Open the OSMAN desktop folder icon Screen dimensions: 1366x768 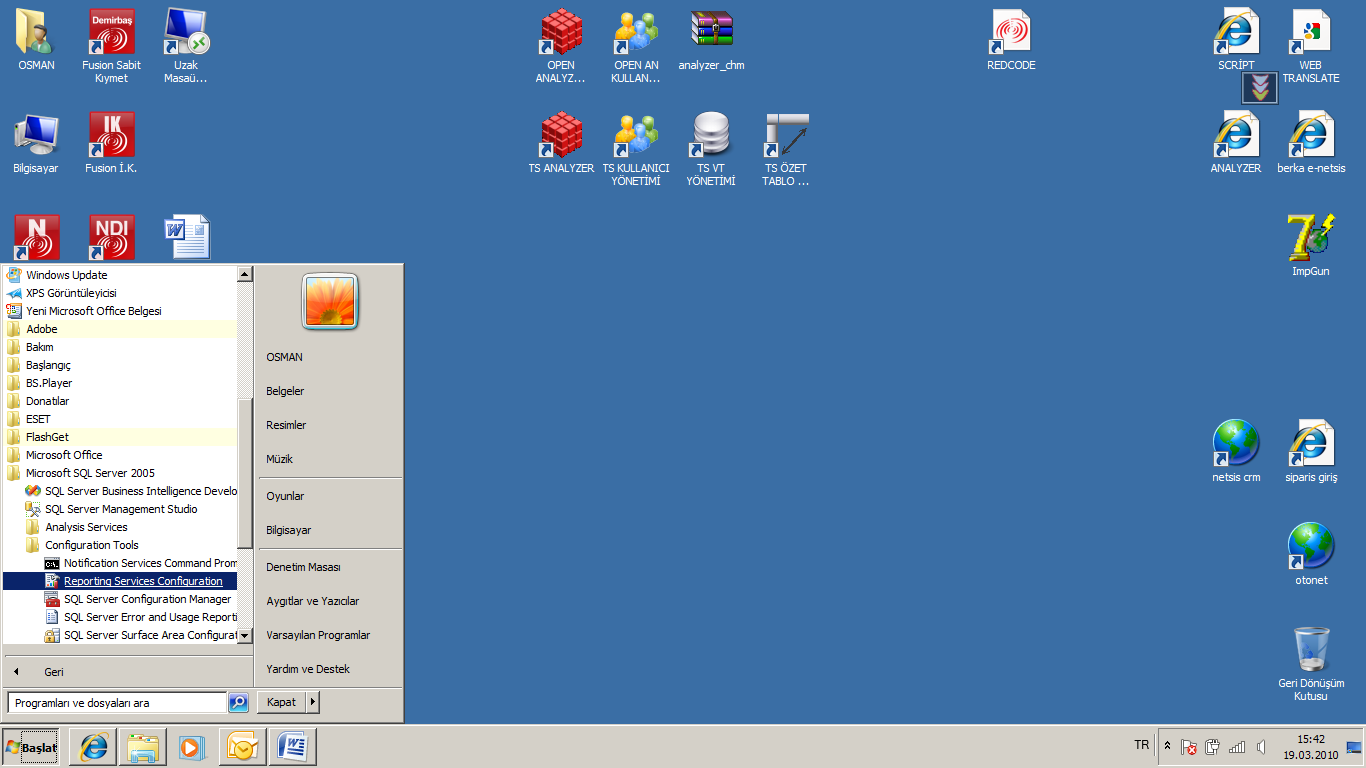(36, 32)
